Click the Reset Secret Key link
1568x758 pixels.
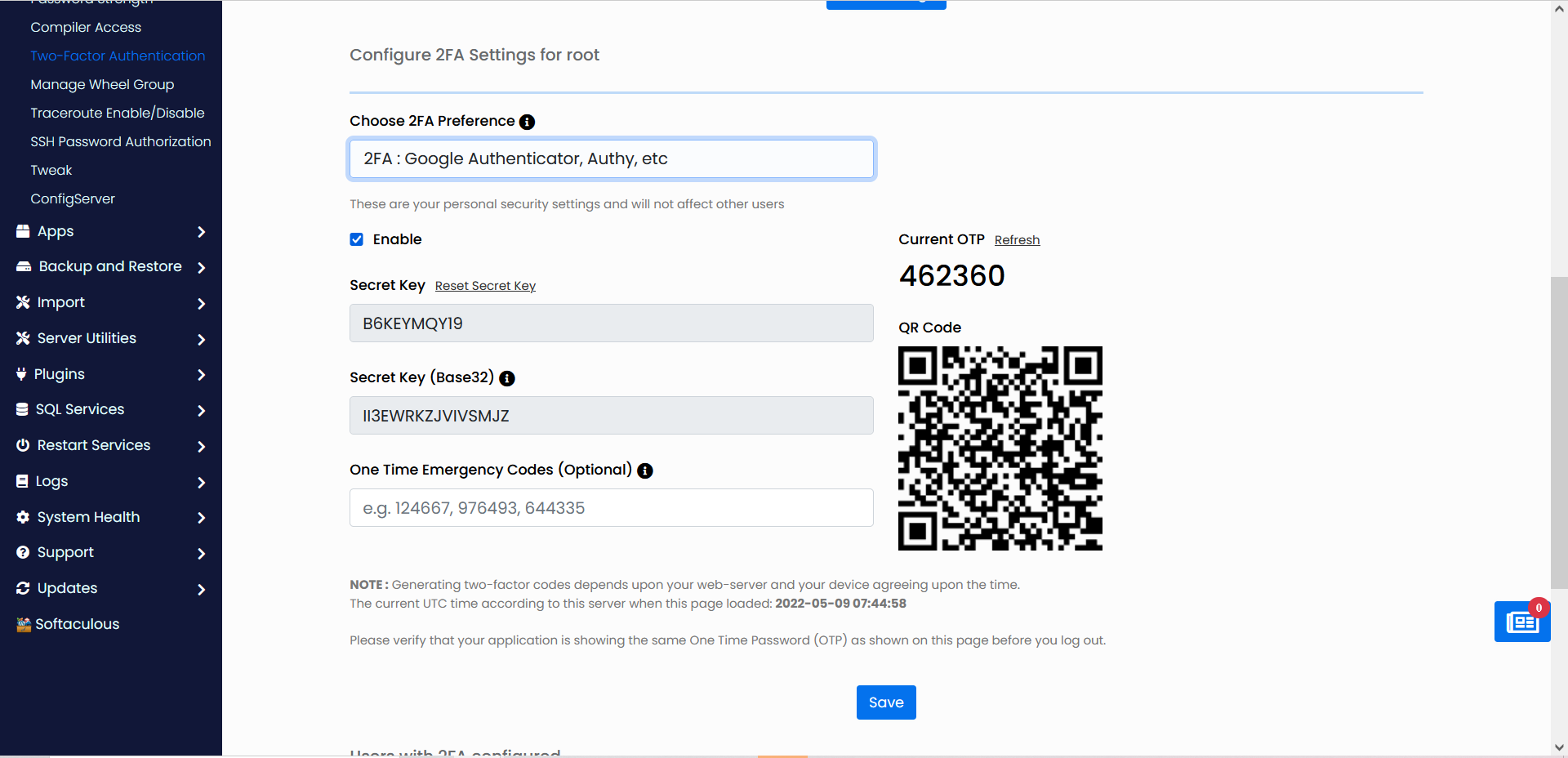tap(485, 286)
